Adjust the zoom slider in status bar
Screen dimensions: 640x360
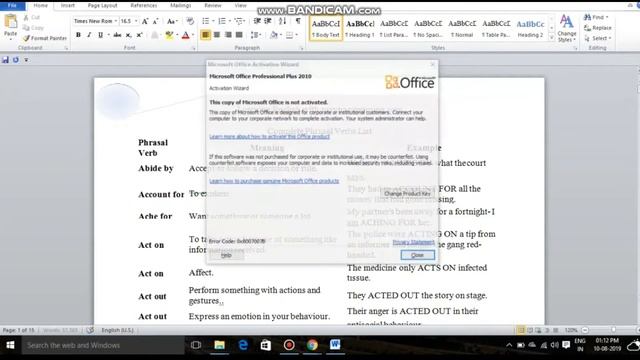pos(613,330)
